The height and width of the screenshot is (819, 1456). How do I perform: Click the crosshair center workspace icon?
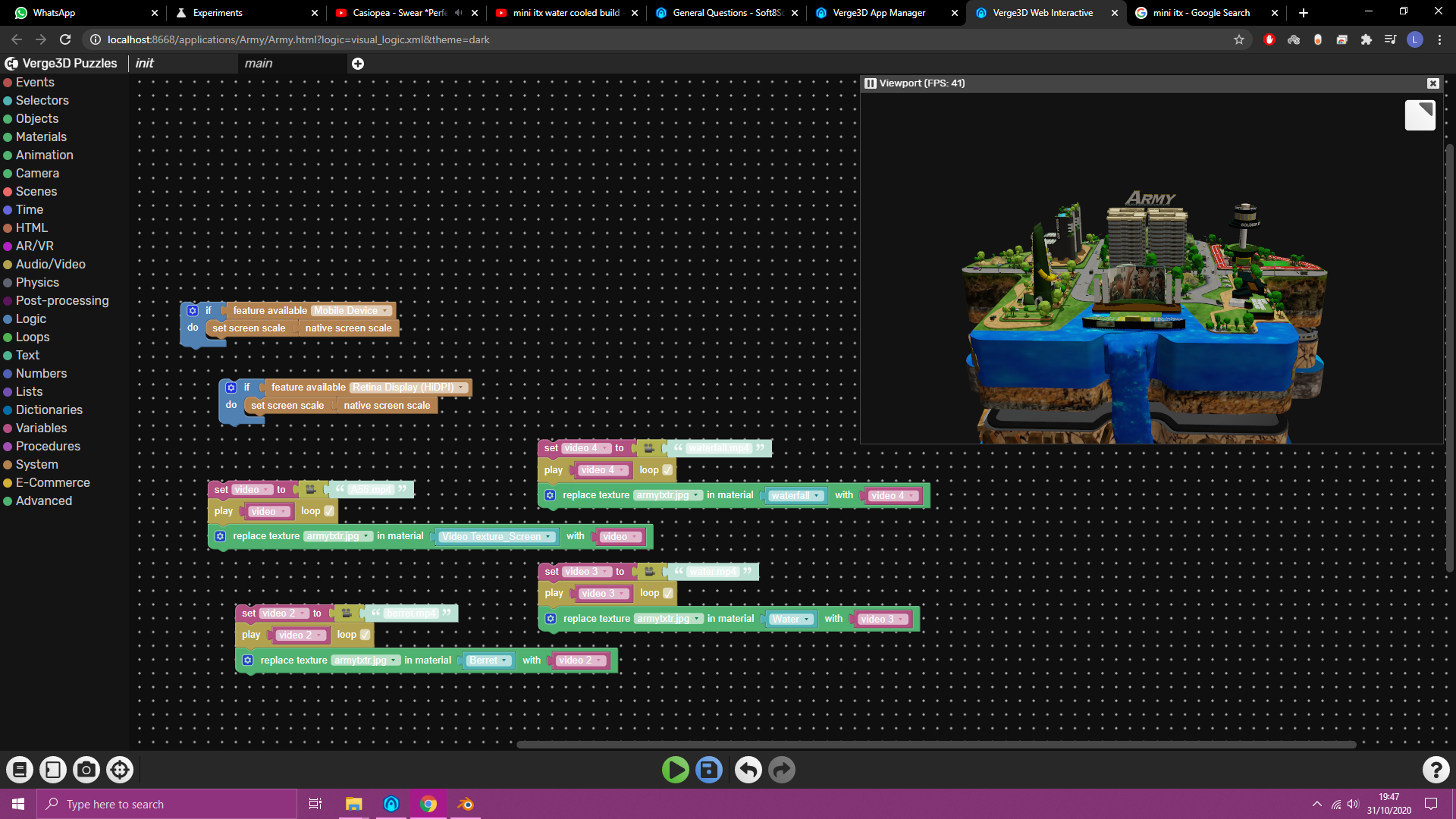pos(120,770)
